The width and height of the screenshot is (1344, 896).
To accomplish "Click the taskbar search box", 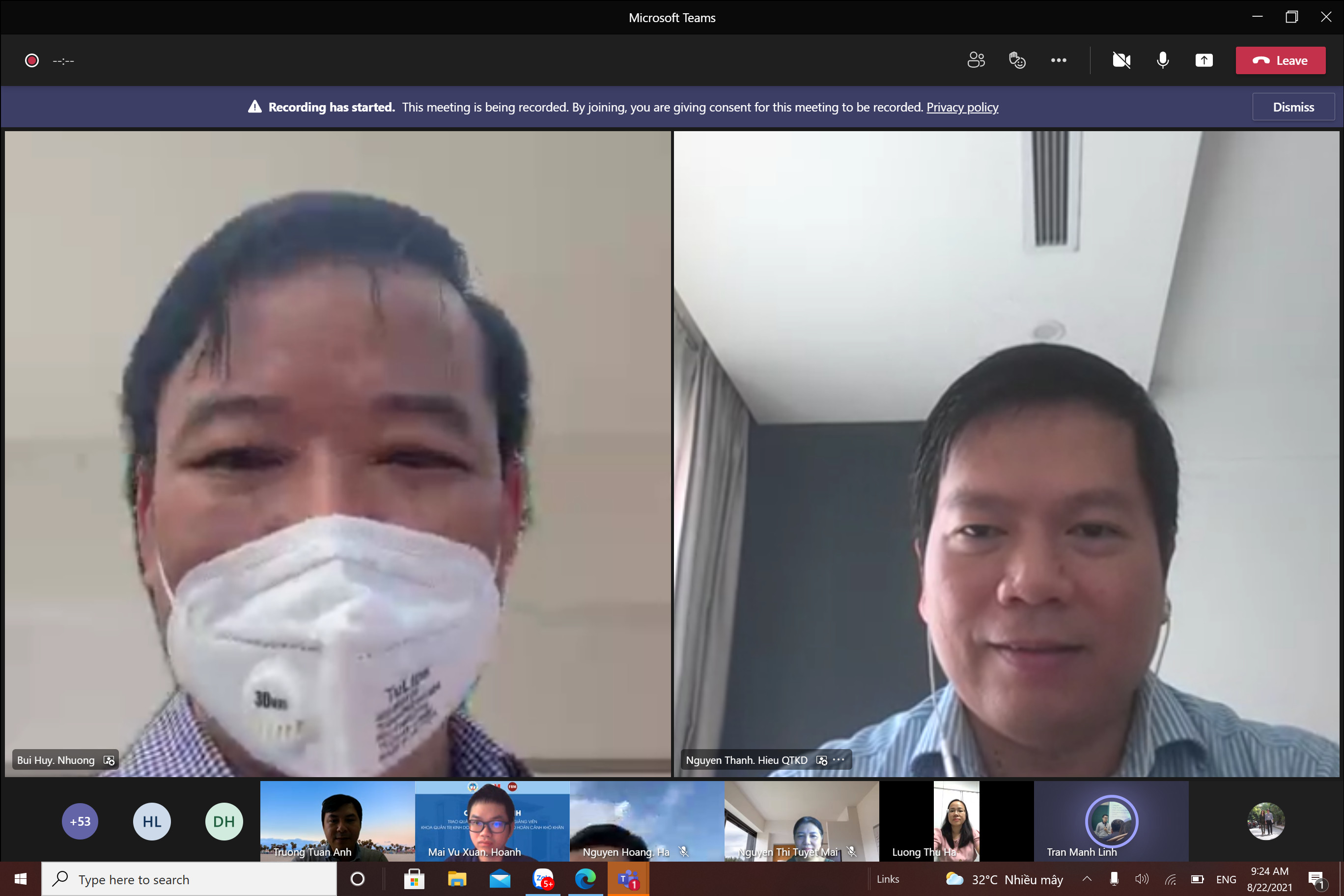I will pyautogui.click(x=189, y=879).
